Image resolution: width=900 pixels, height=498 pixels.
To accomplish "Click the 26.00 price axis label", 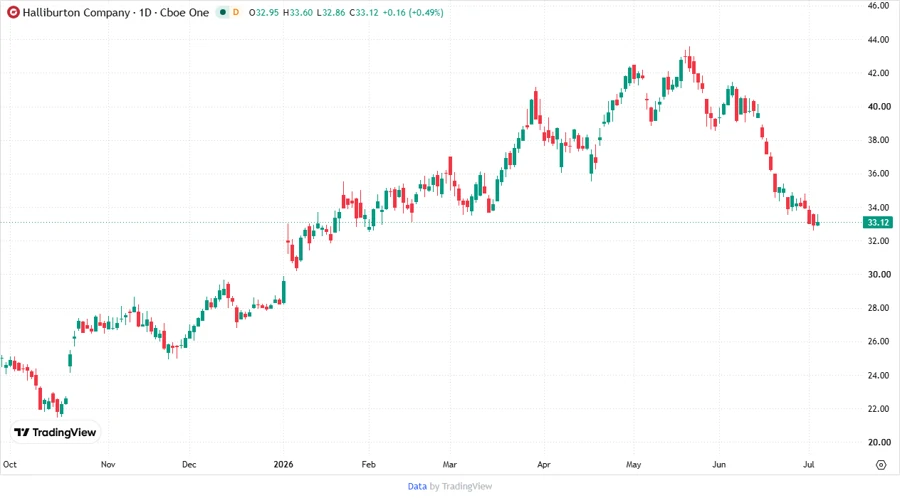I will (879, 341).
